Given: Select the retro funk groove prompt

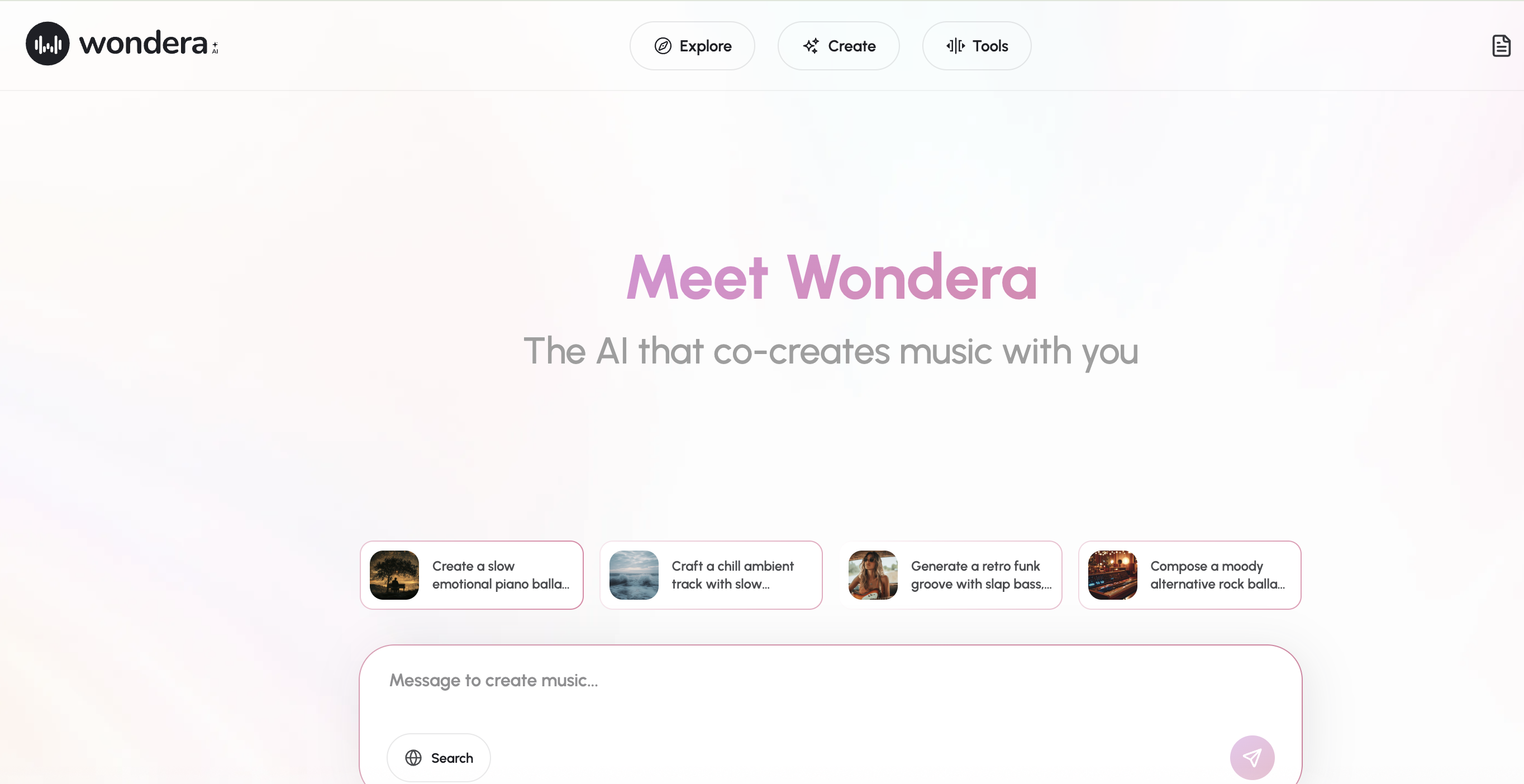Looking at the screenshot, I should tap(951, 575).
